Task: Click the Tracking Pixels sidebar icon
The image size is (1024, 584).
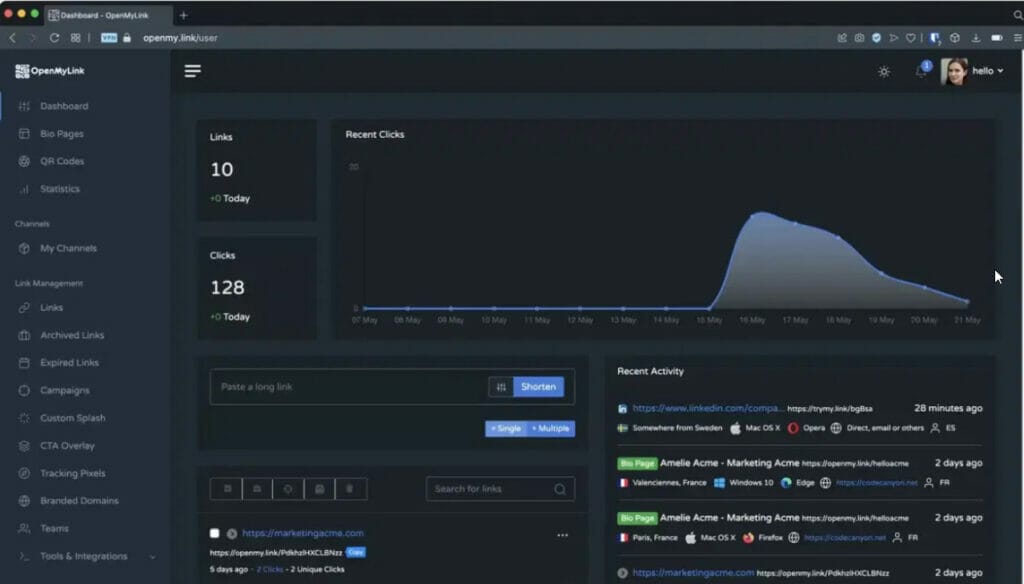Action: pos(24,473)
